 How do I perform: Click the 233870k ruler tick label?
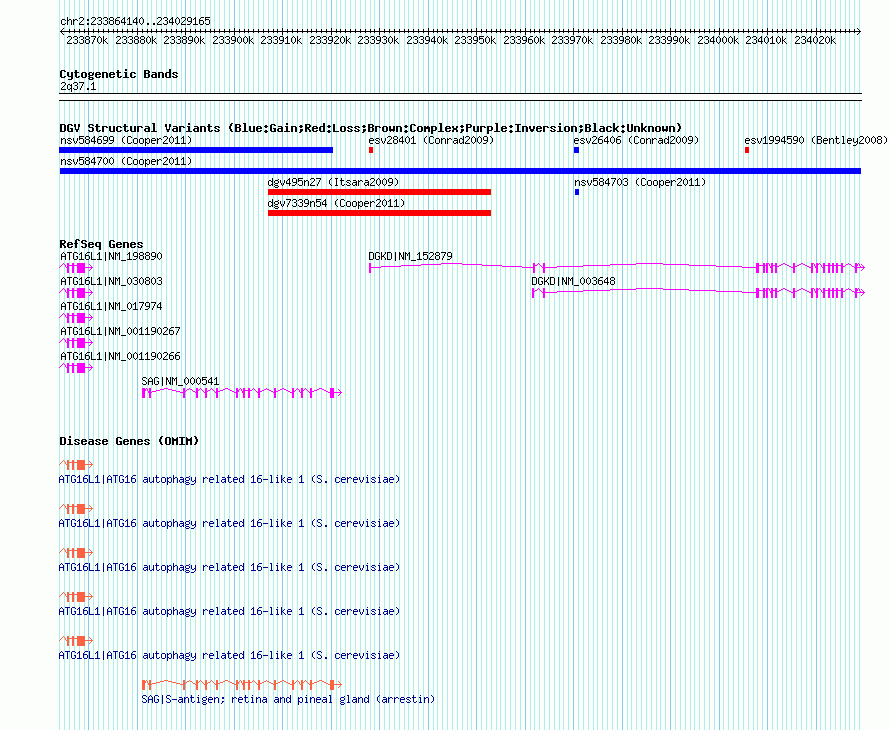click(x=87, y=40)
